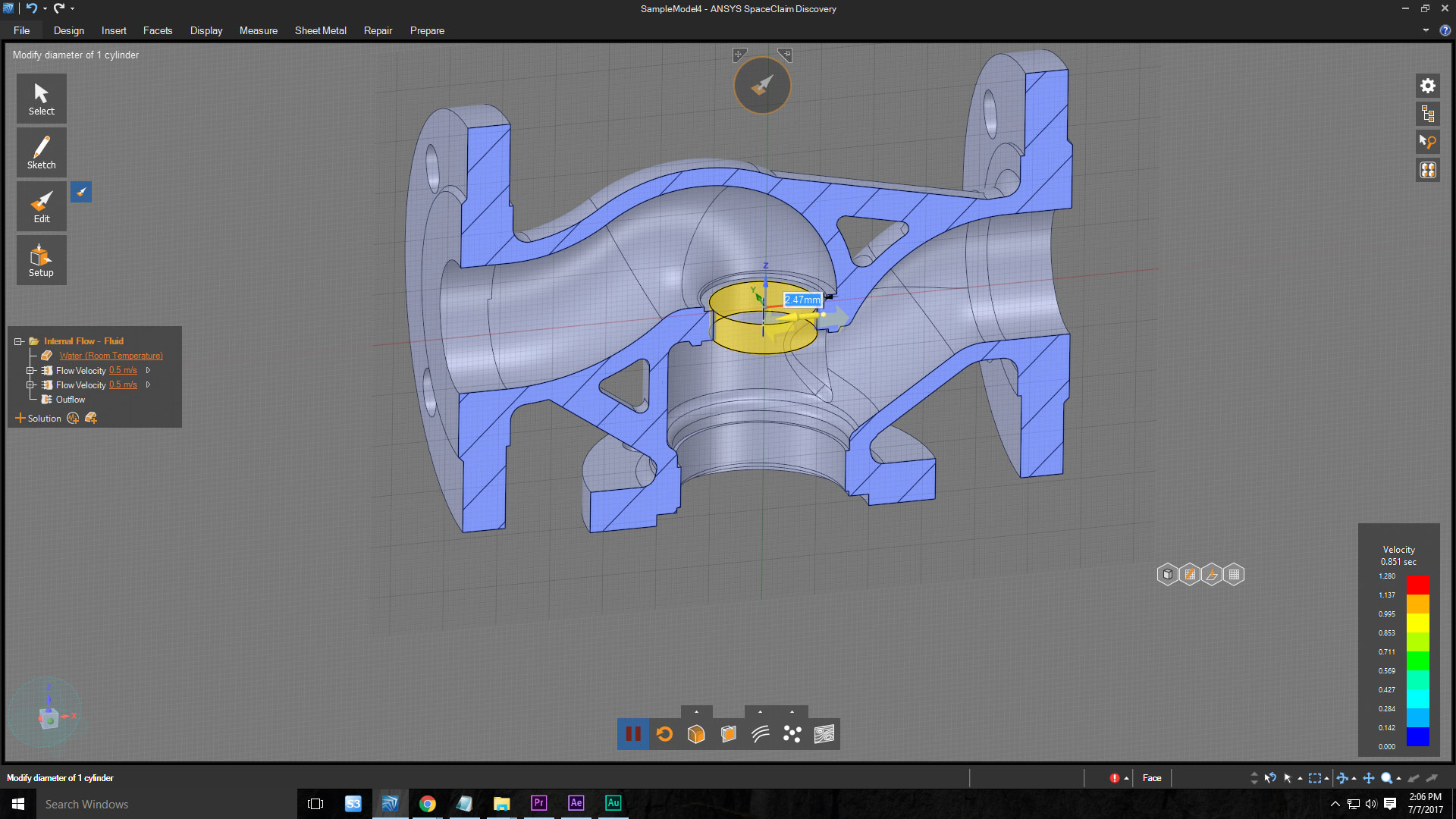Show streamlines result display

pyautogui.click(x=761, y=733)
